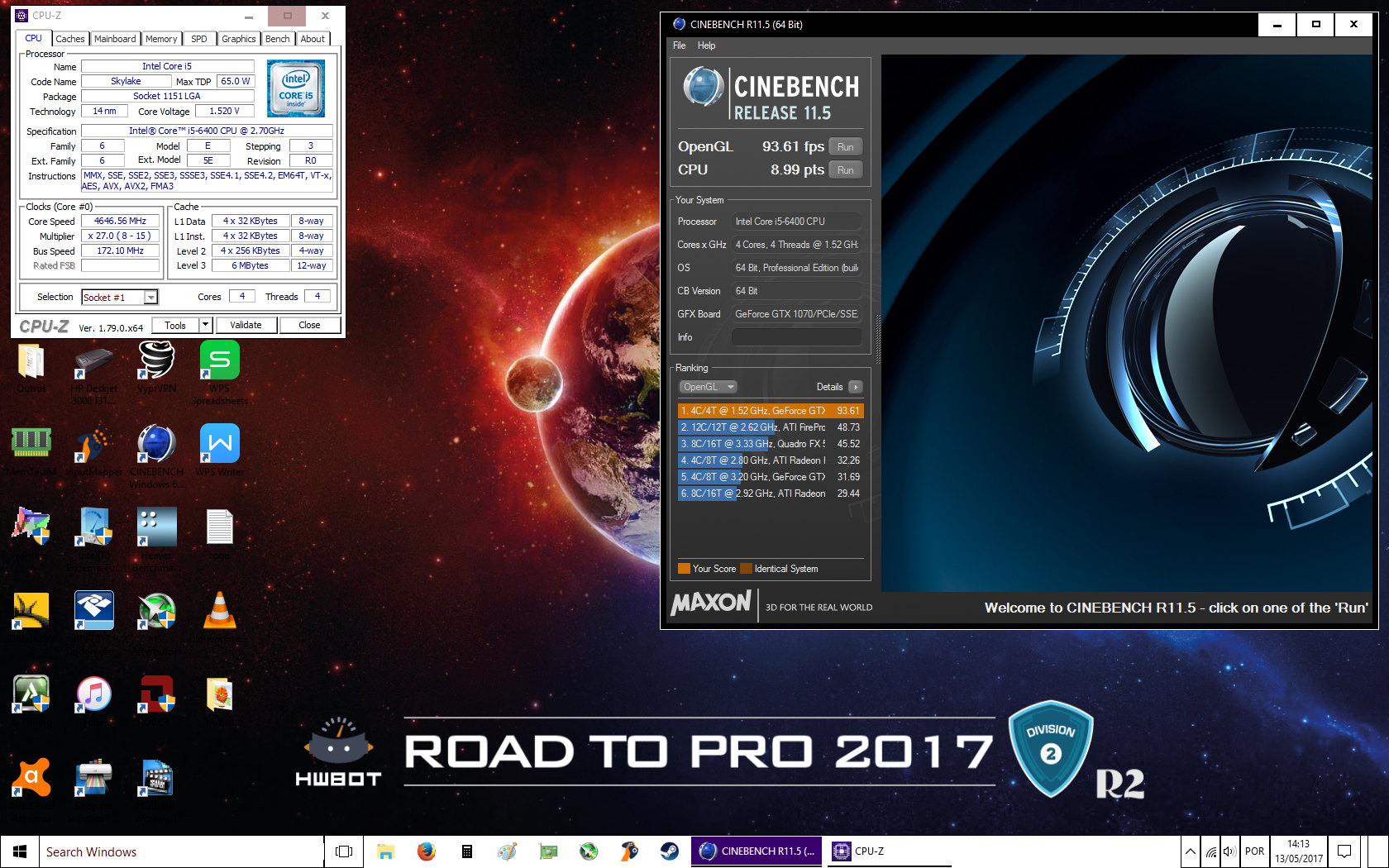Open HP Deskjet 3000 shortcut icon
This screenshot has width=1389, height=868.
click(x=94, y=362)
